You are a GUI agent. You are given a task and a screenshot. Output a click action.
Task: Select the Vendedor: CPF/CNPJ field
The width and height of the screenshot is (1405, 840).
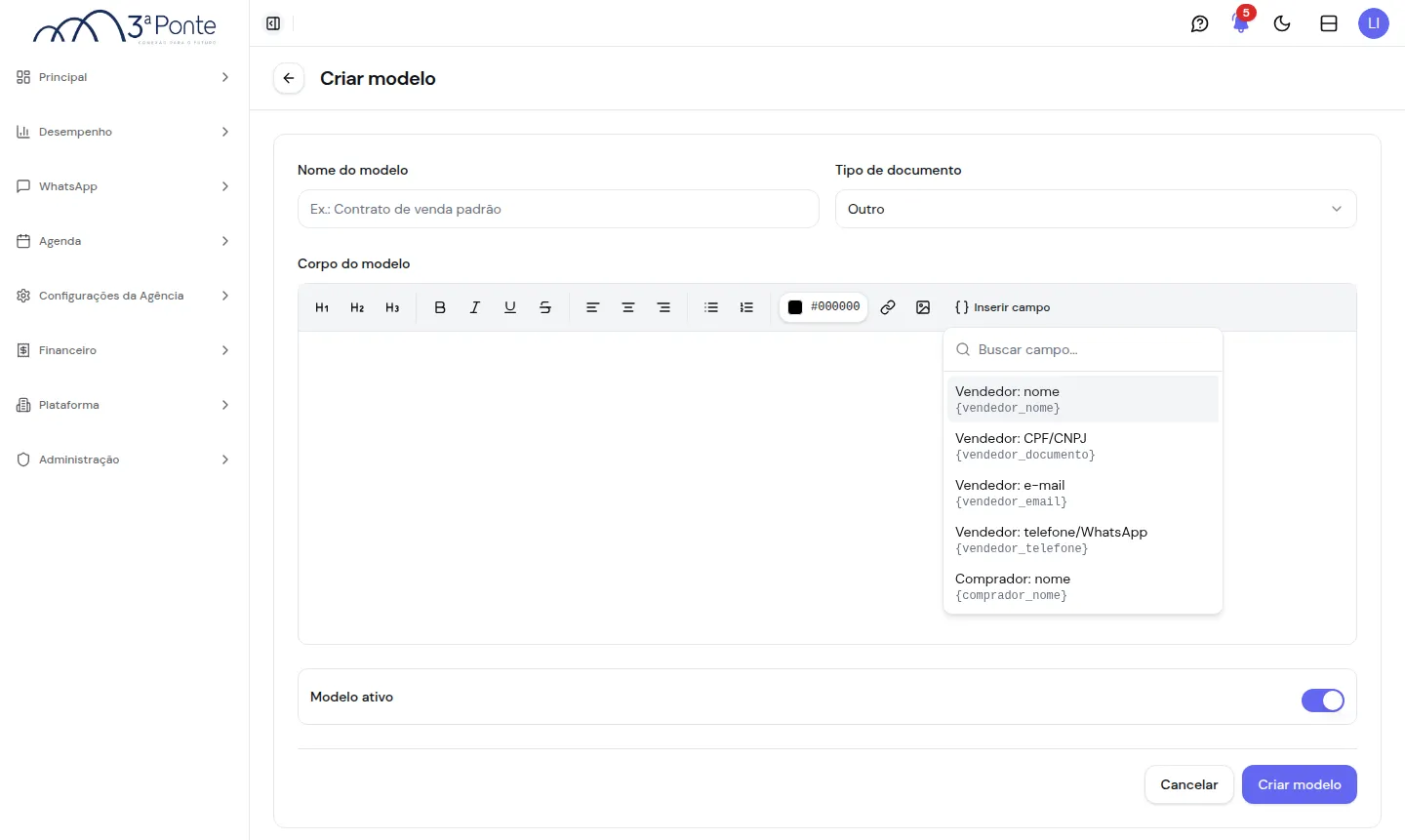pos(1083,446)
